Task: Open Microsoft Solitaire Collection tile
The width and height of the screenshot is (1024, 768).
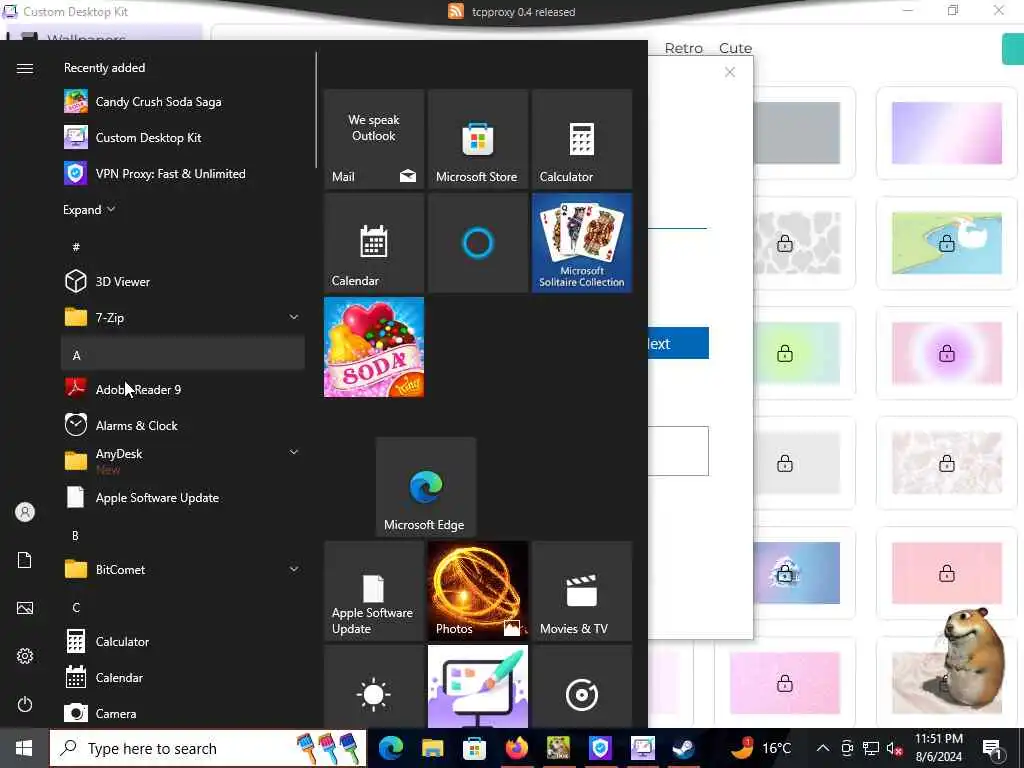Action: (581, 243)
